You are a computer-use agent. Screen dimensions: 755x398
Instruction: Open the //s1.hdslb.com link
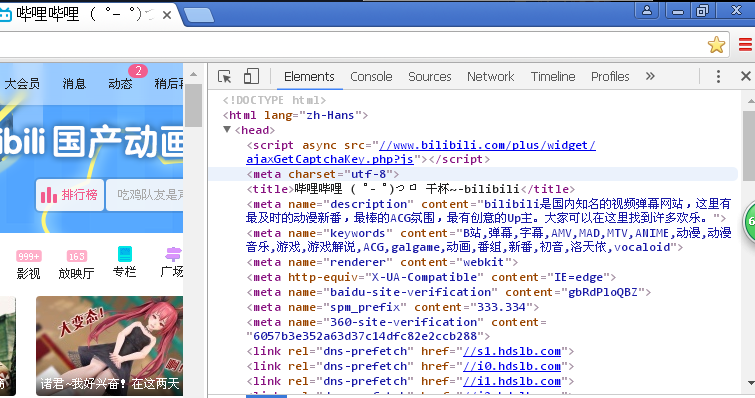(512, 351)
